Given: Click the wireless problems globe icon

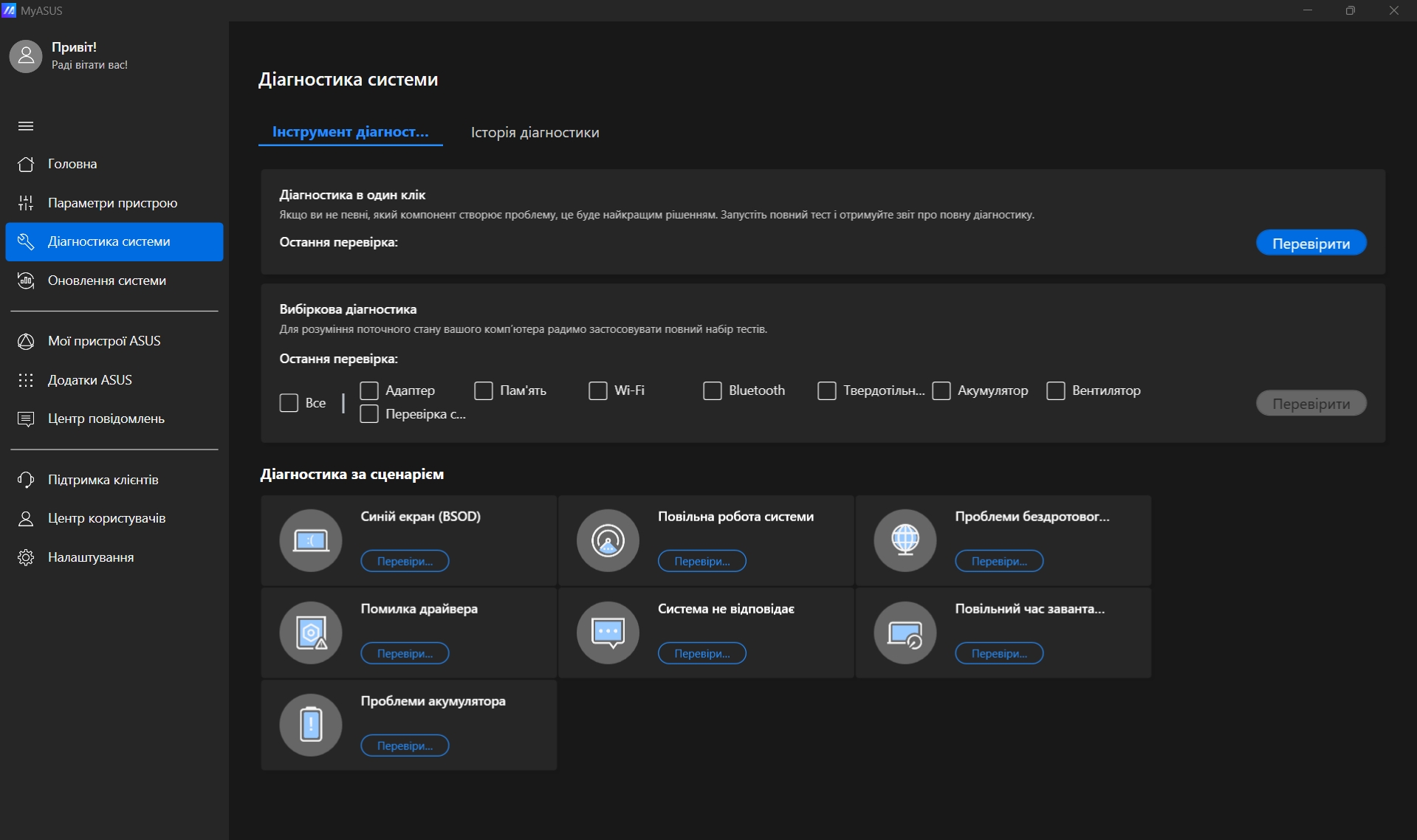Looking at the screenshot, I should [905, 540].
